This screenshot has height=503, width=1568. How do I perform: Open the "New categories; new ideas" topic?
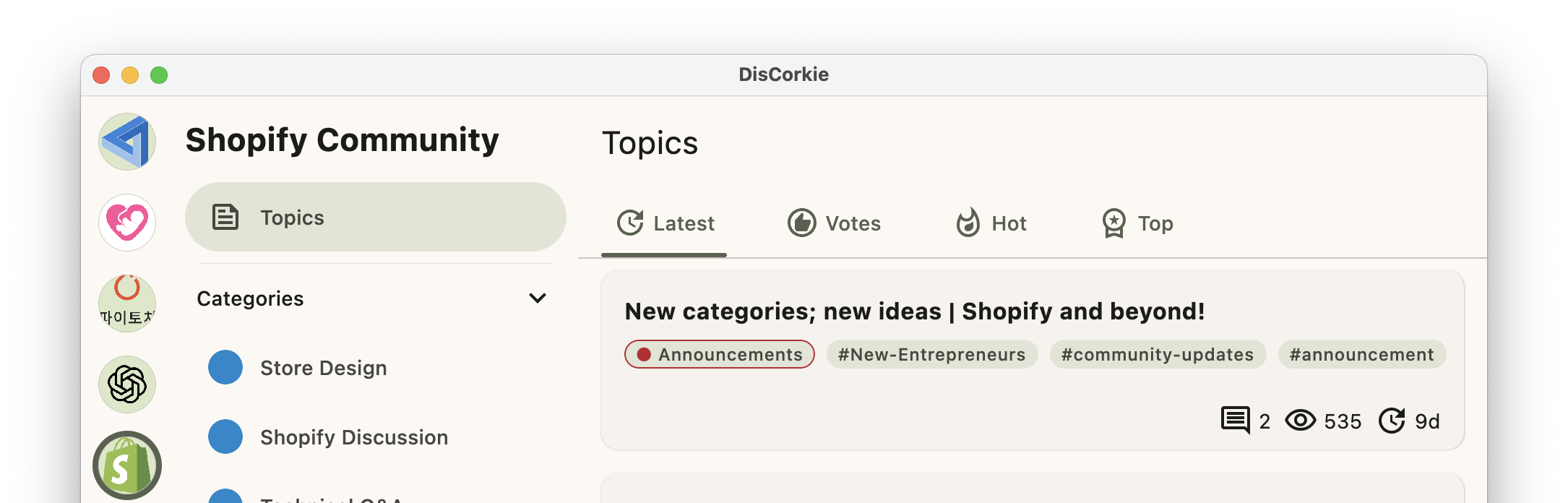914,311
